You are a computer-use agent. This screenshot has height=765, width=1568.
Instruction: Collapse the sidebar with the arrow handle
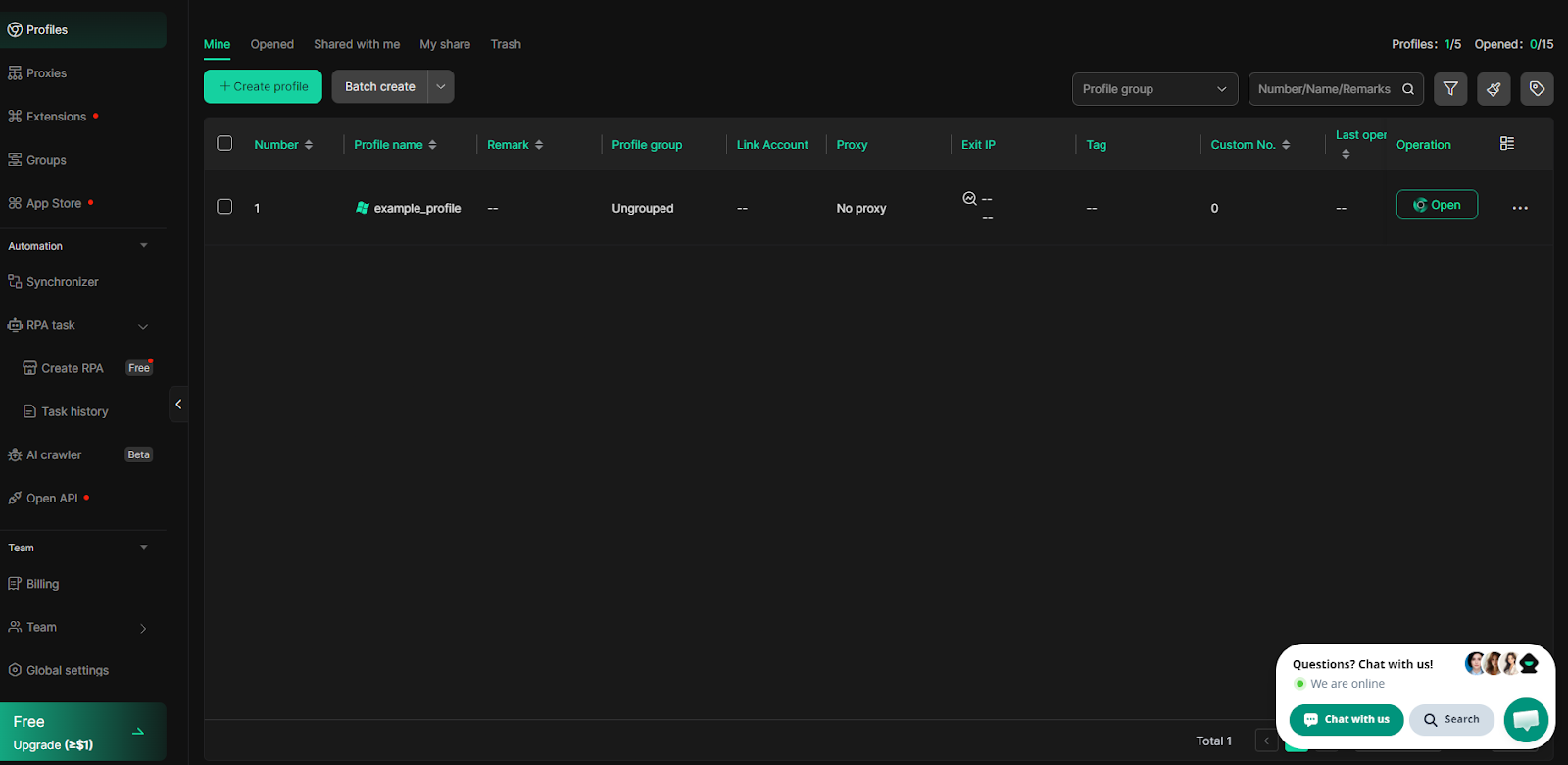point(178,404)
